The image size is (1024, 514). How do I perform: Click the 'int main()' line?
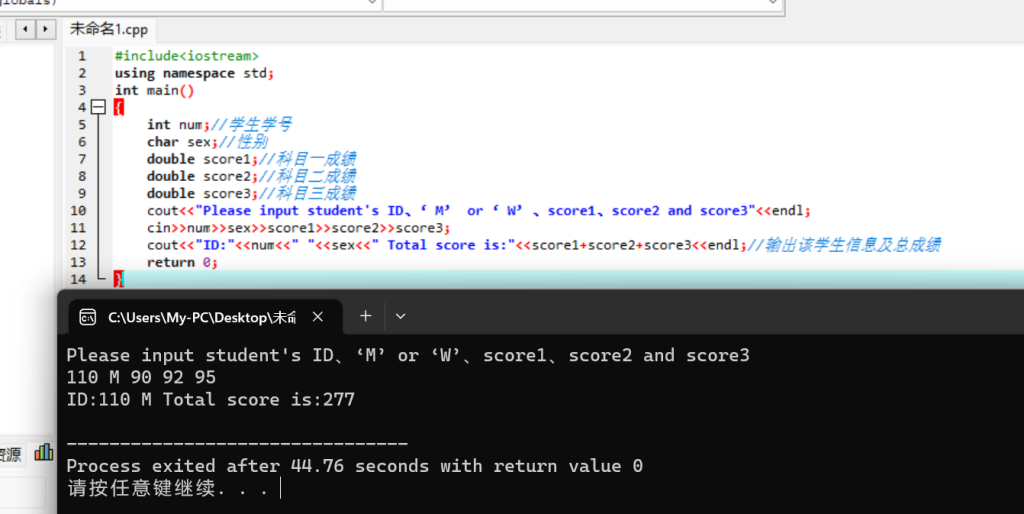pos(154,90)
